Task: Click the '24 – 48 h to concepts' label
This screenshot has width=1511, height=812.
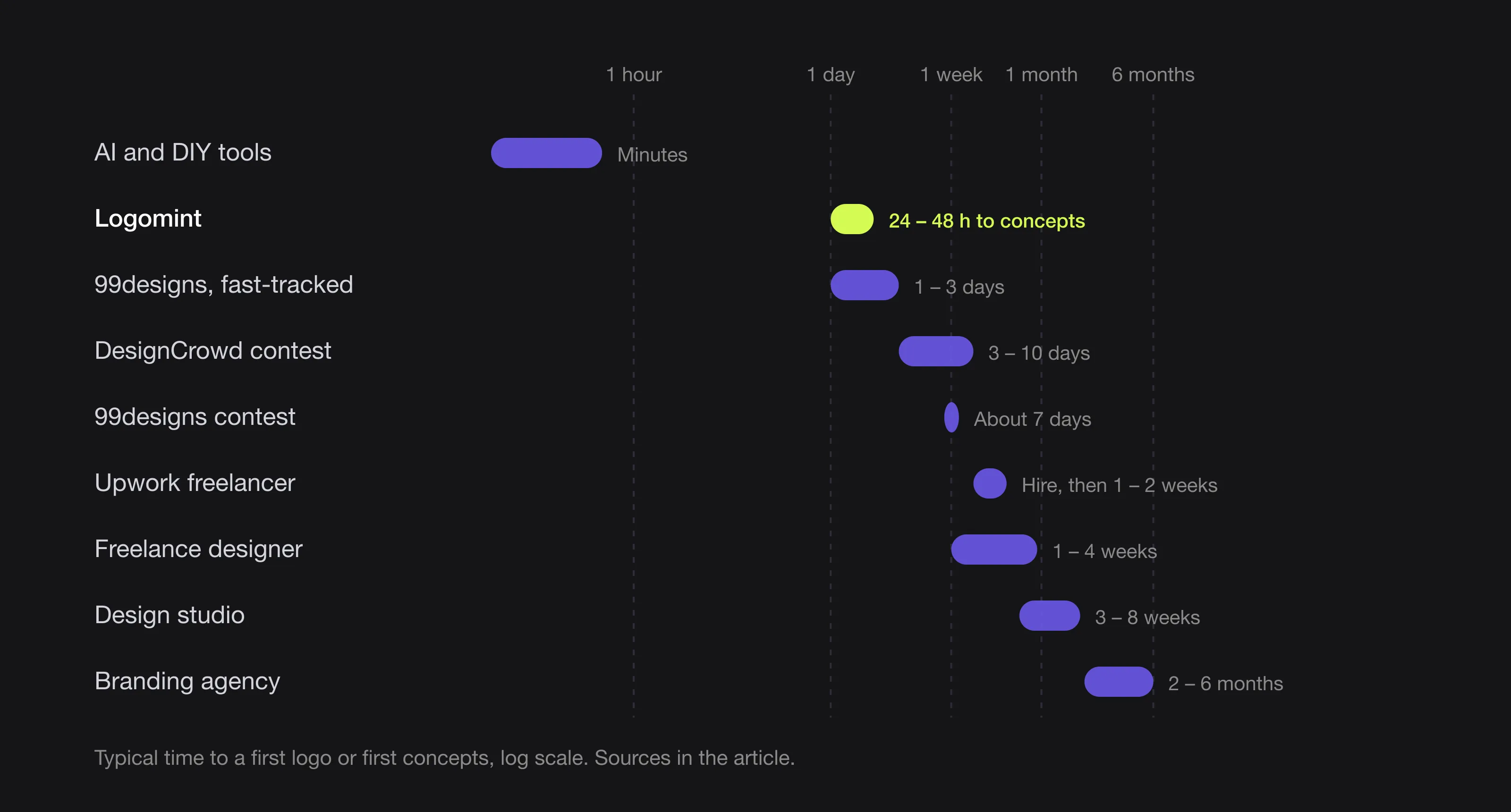Action: click(x=986, y=221)
